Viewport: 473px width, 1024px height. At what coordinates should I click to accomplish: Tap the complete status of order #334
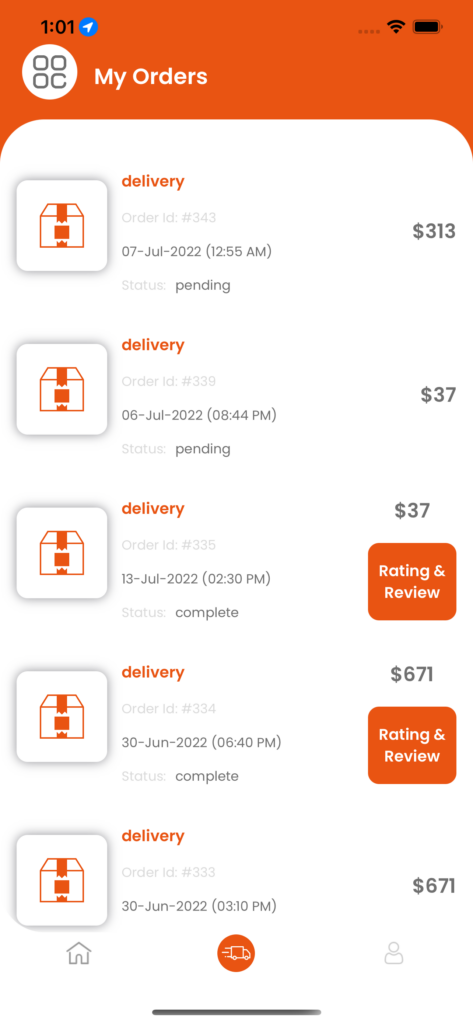pyautogui.click(x=207, y=776)
